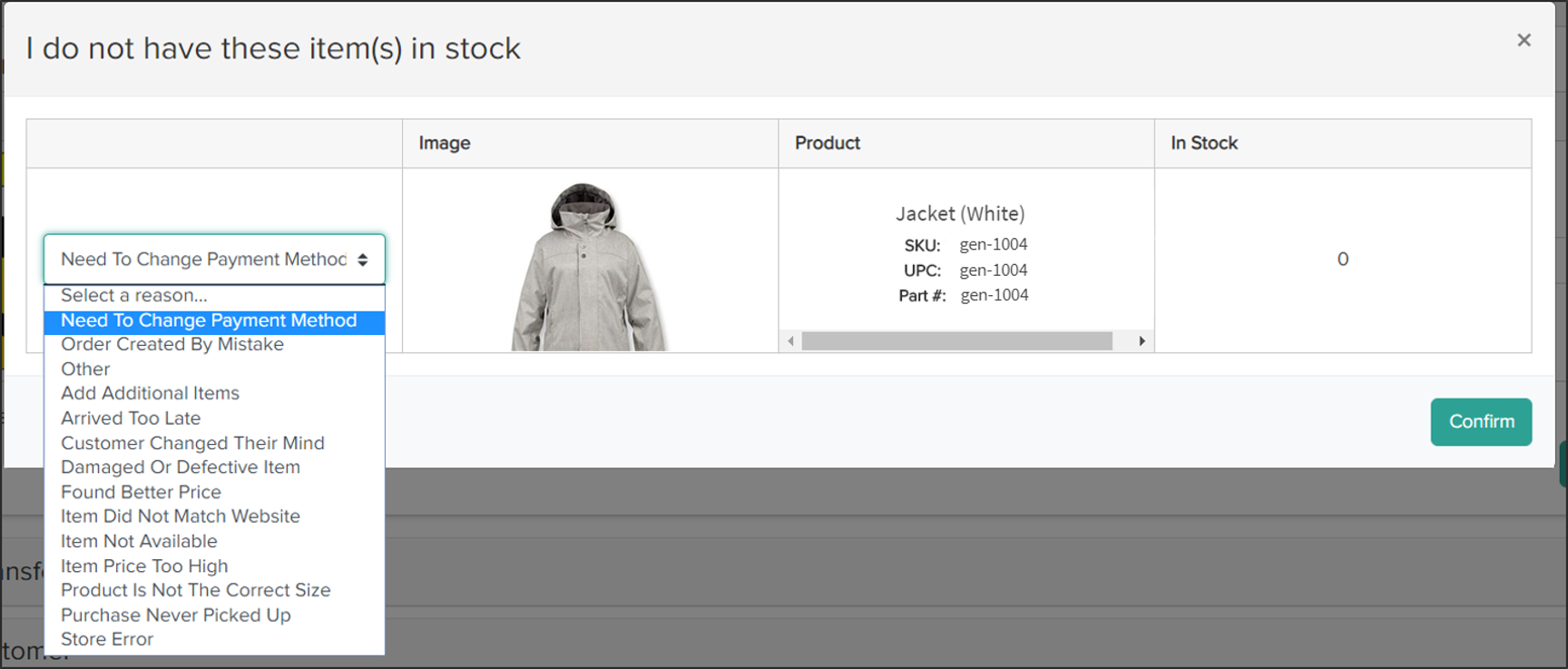Open the reason selection combo box
Viewport: 1568px width, 669px height.
[213, 259]
